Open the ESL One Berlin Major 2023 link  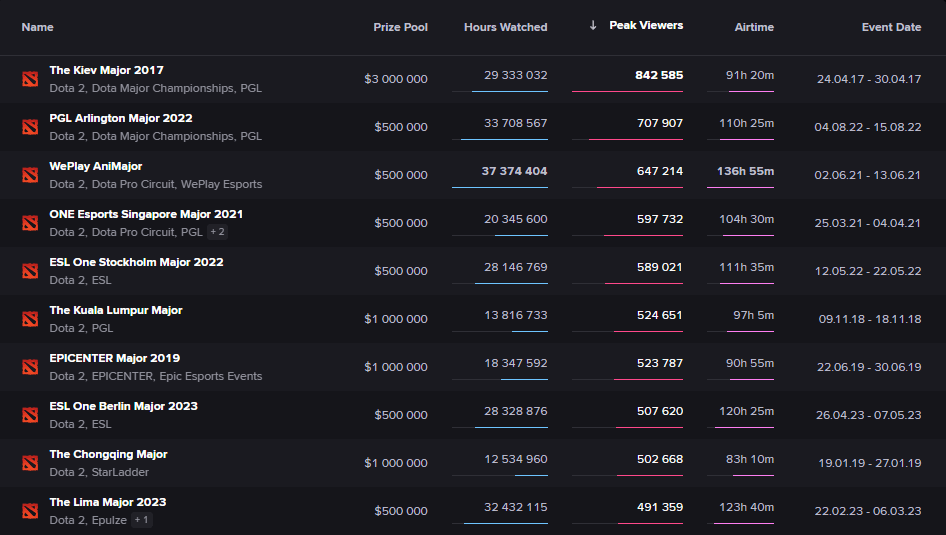point(123,406)
